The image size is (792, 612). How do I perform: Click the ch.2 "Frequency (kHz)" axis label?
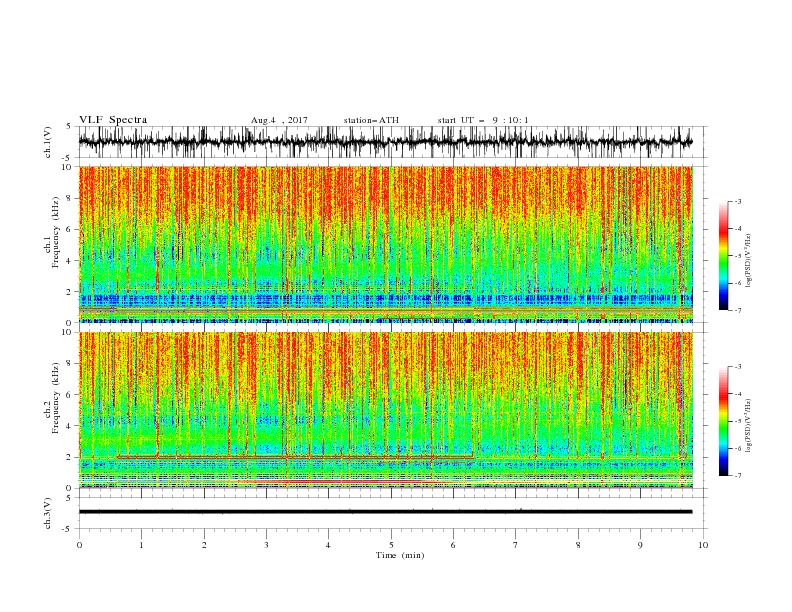click(x=56, y=398)
